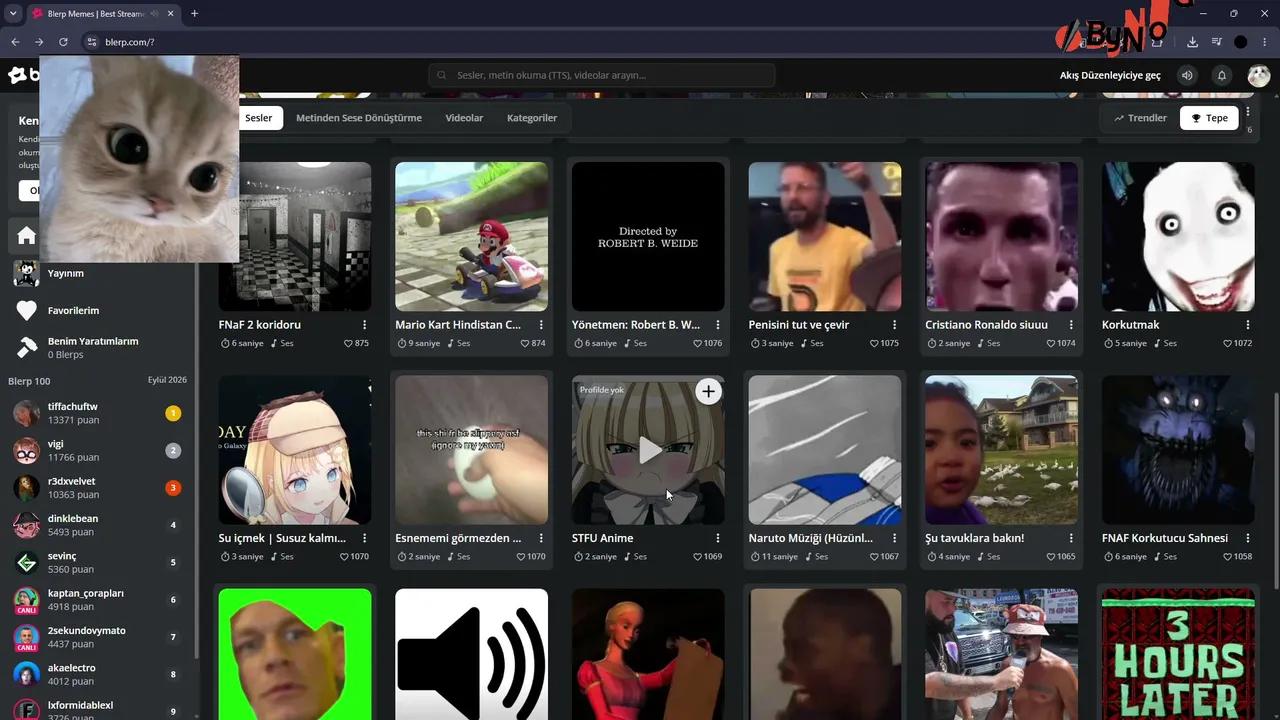Open Benim Yaratımlarım hammer icon
The height and width of the screenshot is (720, 1280).
click(27, 347)
